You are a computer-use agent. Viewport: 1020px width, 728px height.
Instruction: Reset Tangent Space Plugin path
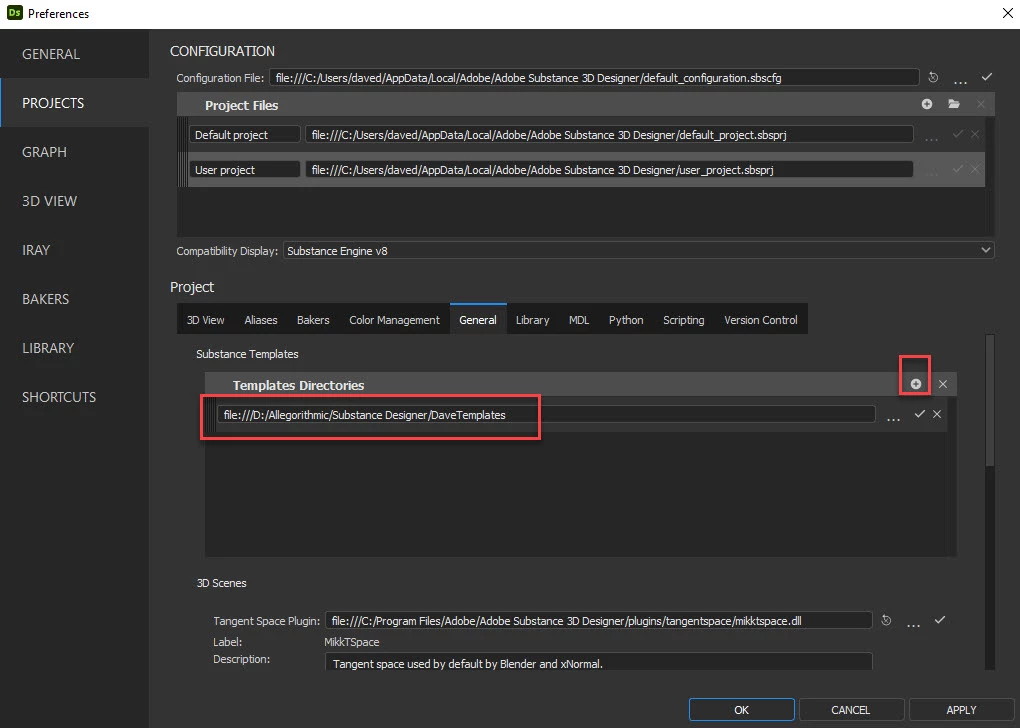pyautogui.click(x=886, y=620)
